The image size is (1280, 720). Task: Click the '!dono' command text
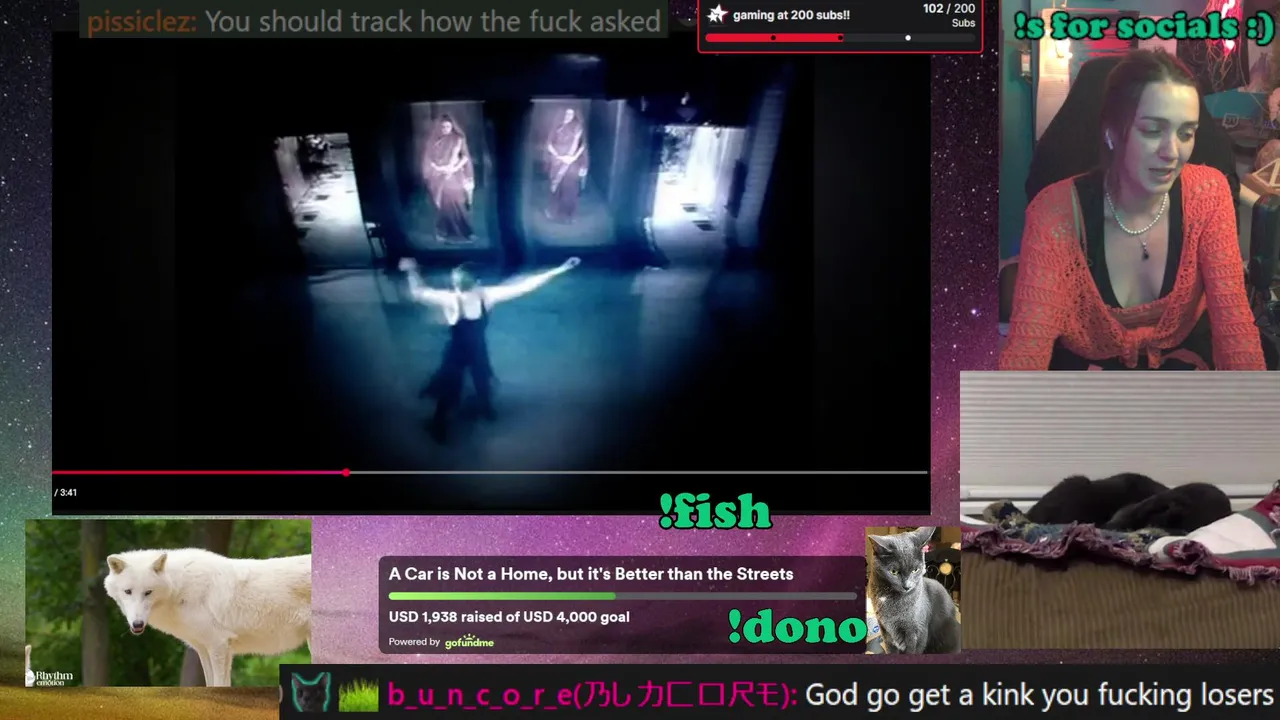(796, 627)
